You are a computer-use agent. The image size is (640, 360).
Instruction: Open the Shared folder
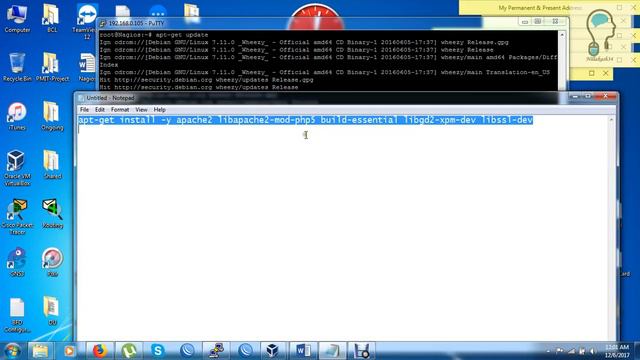pyautogui.click(x=52, y=165)
